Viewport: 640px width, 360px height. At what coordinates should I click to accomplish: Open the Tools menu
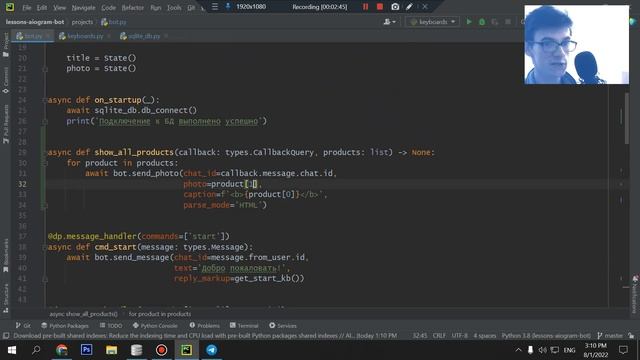coord(174,7)
